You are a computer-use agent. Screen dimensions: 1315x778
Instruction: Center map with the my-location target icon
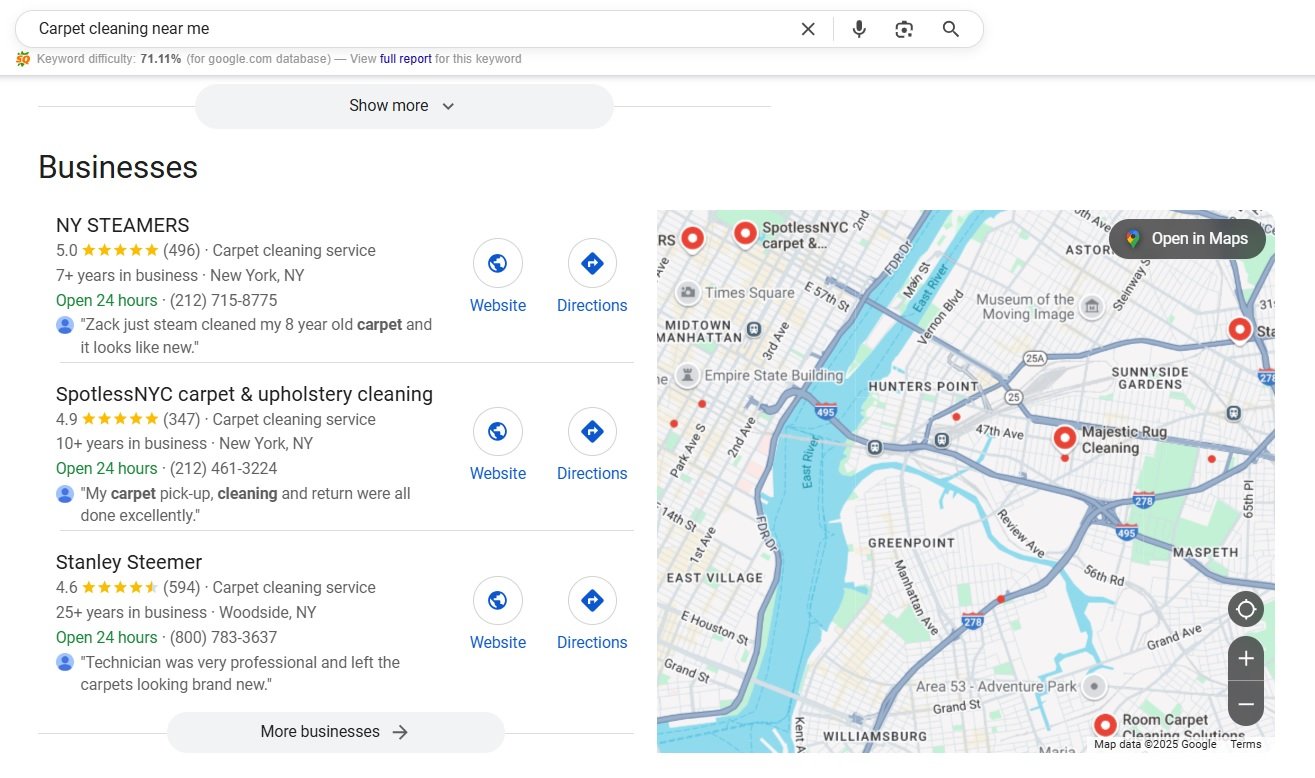tap(1246, 609)
